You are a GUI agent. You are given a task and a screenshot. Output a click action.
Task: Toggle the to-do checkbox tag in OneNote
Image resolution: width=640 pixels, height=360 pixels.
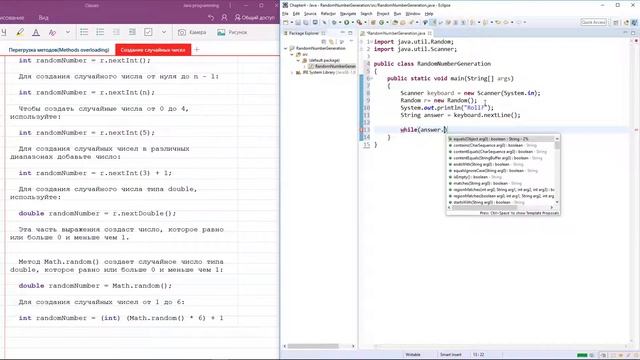[148, 32]
